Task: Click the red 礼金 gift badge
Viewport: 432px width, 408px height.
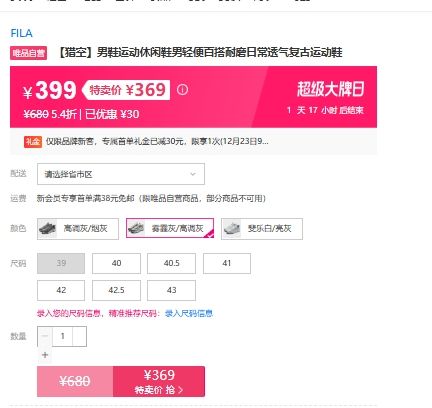Action: (33, 142)
